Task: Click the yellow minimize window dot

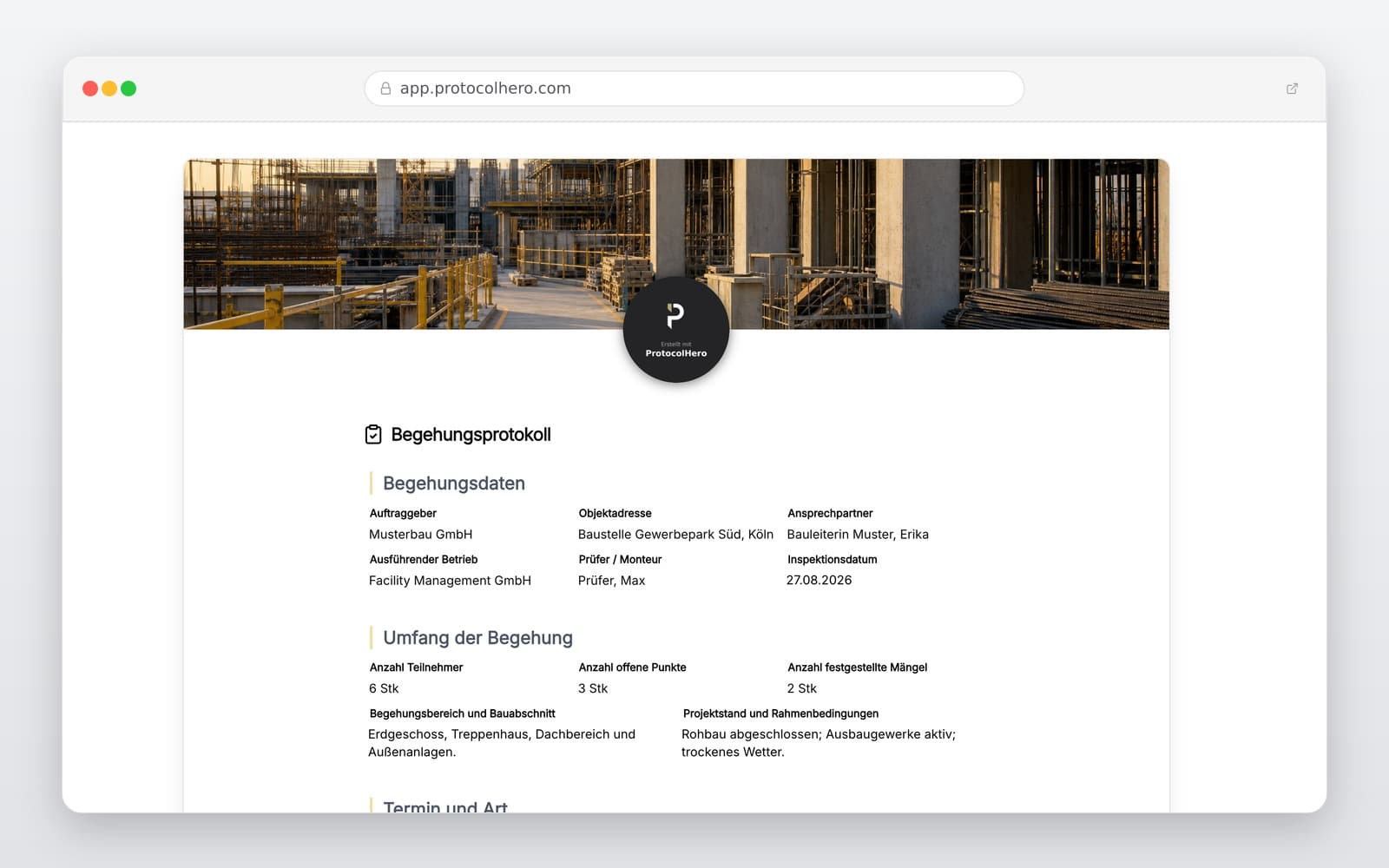Action: [x=109, y=89]
